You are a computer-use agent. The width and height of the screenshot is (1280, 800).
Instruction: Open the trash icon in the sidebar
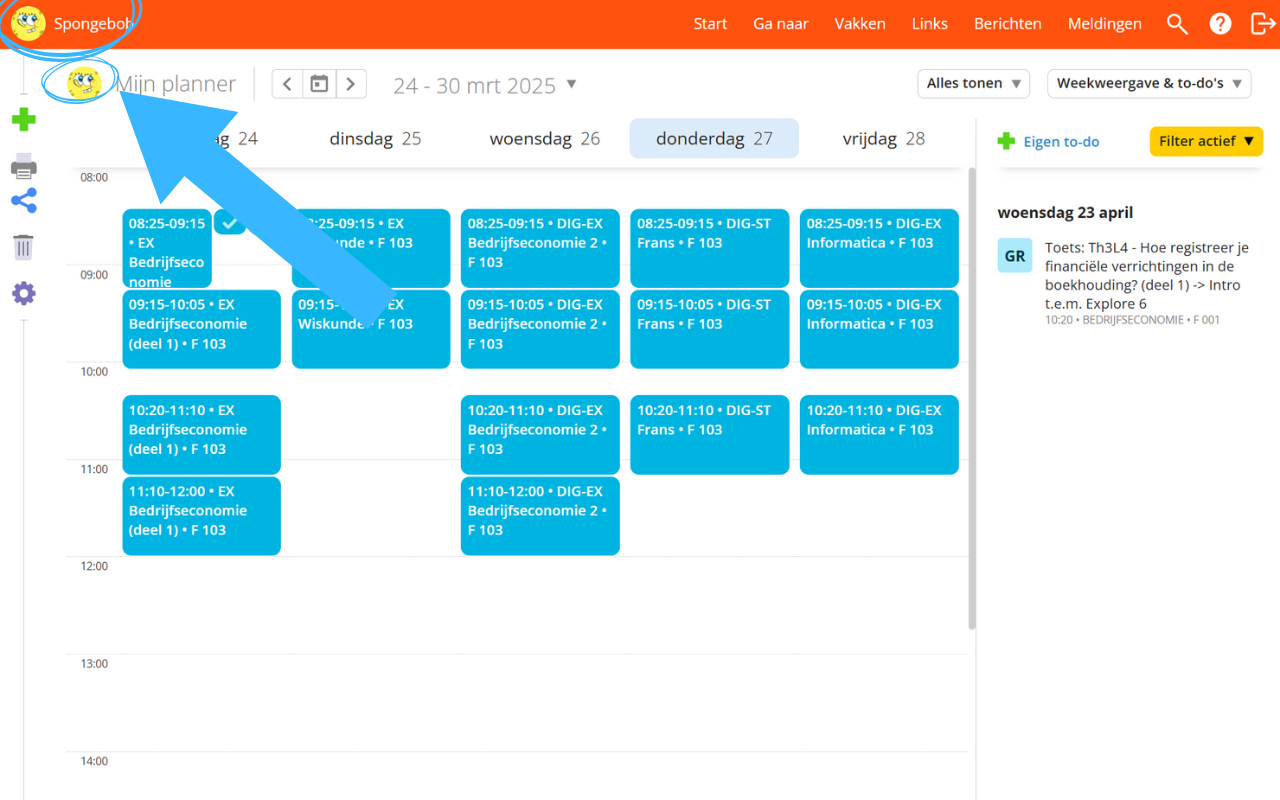click(x=22, y=246)
